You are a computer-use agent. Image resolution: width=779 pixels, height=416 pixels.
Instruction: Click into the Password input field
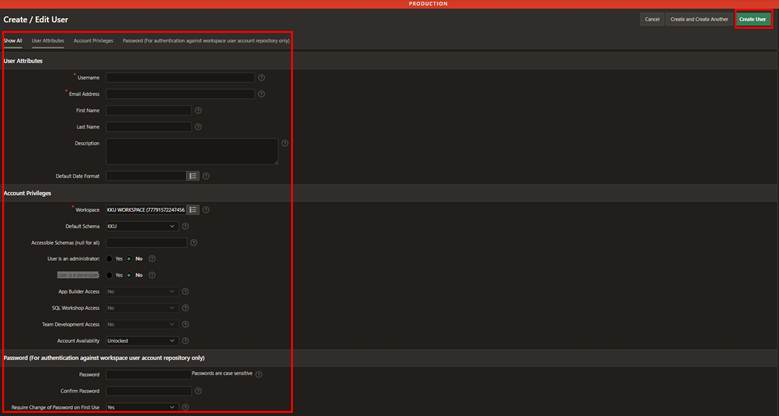(149, 374)
